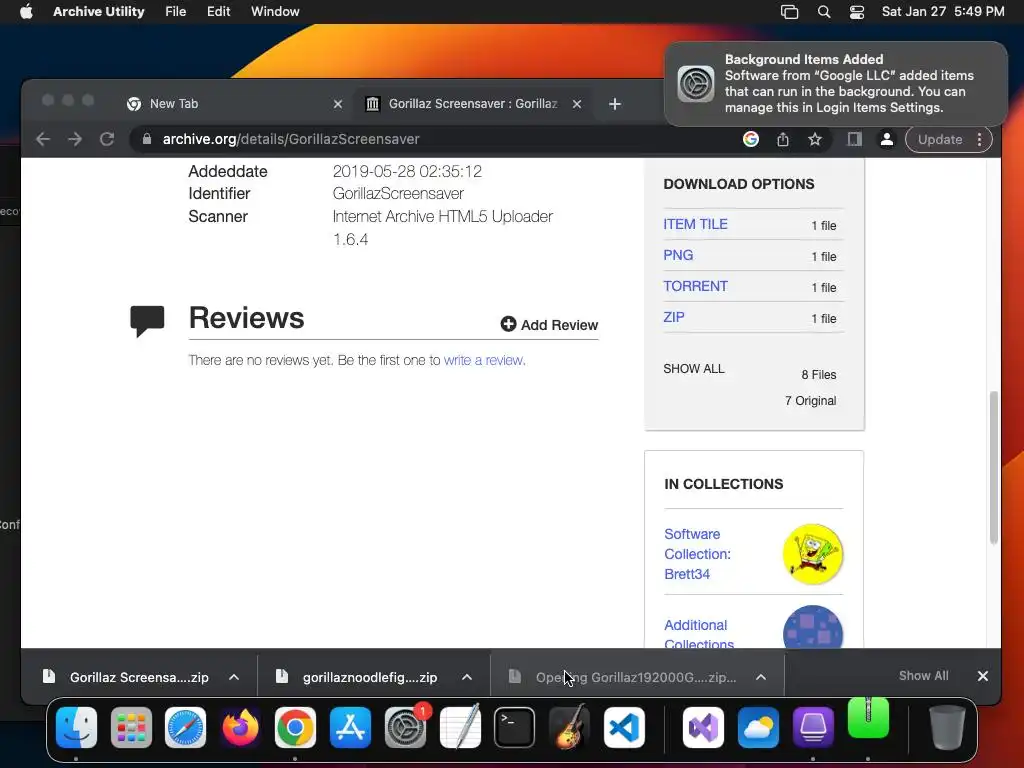Open App Store from the Dock
This screenshot has height=768, width=1024.
coord(350,727)
